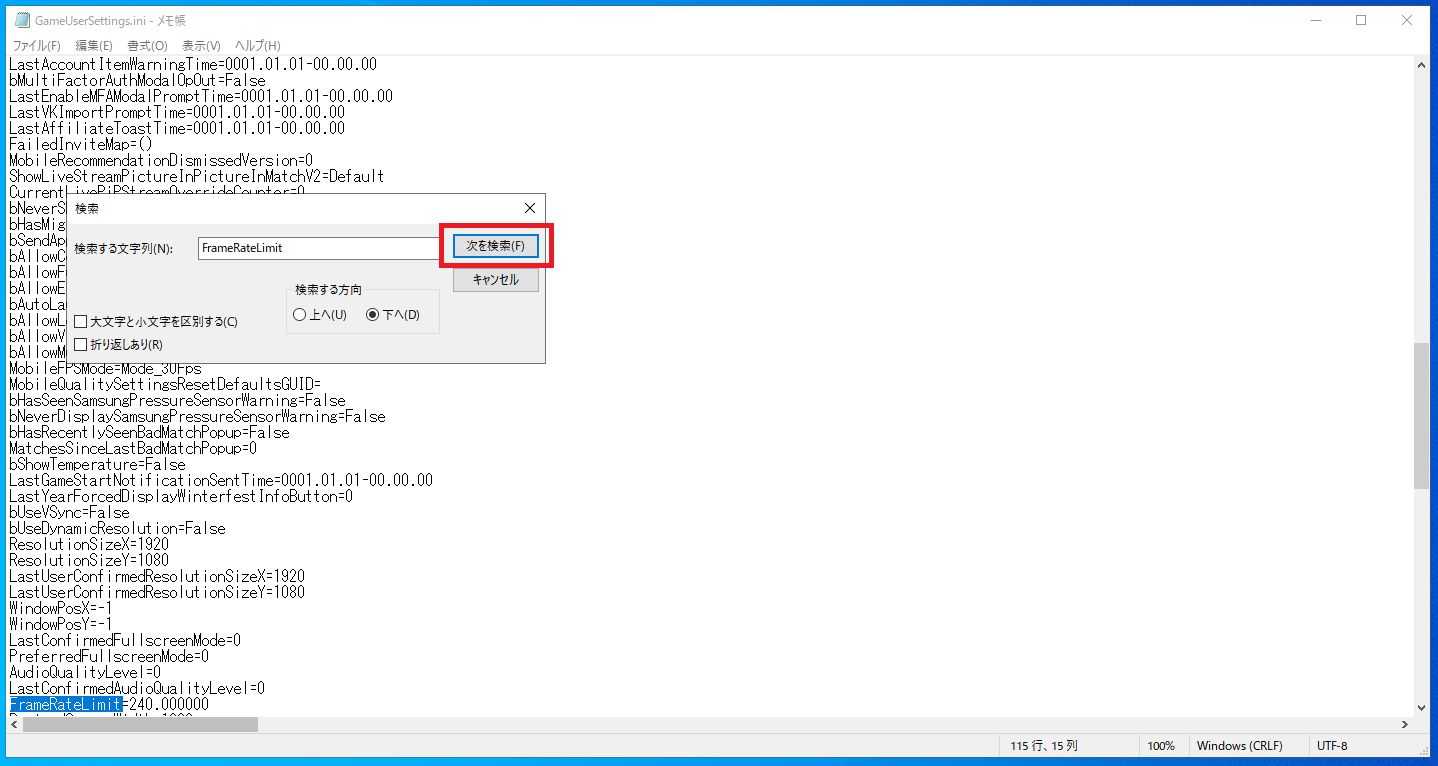Viewport: 1438px width, 766px height.
Task: Click the ResolutionSizeX=1920 line
Action: pyautogui.click(x=89, y=544)
